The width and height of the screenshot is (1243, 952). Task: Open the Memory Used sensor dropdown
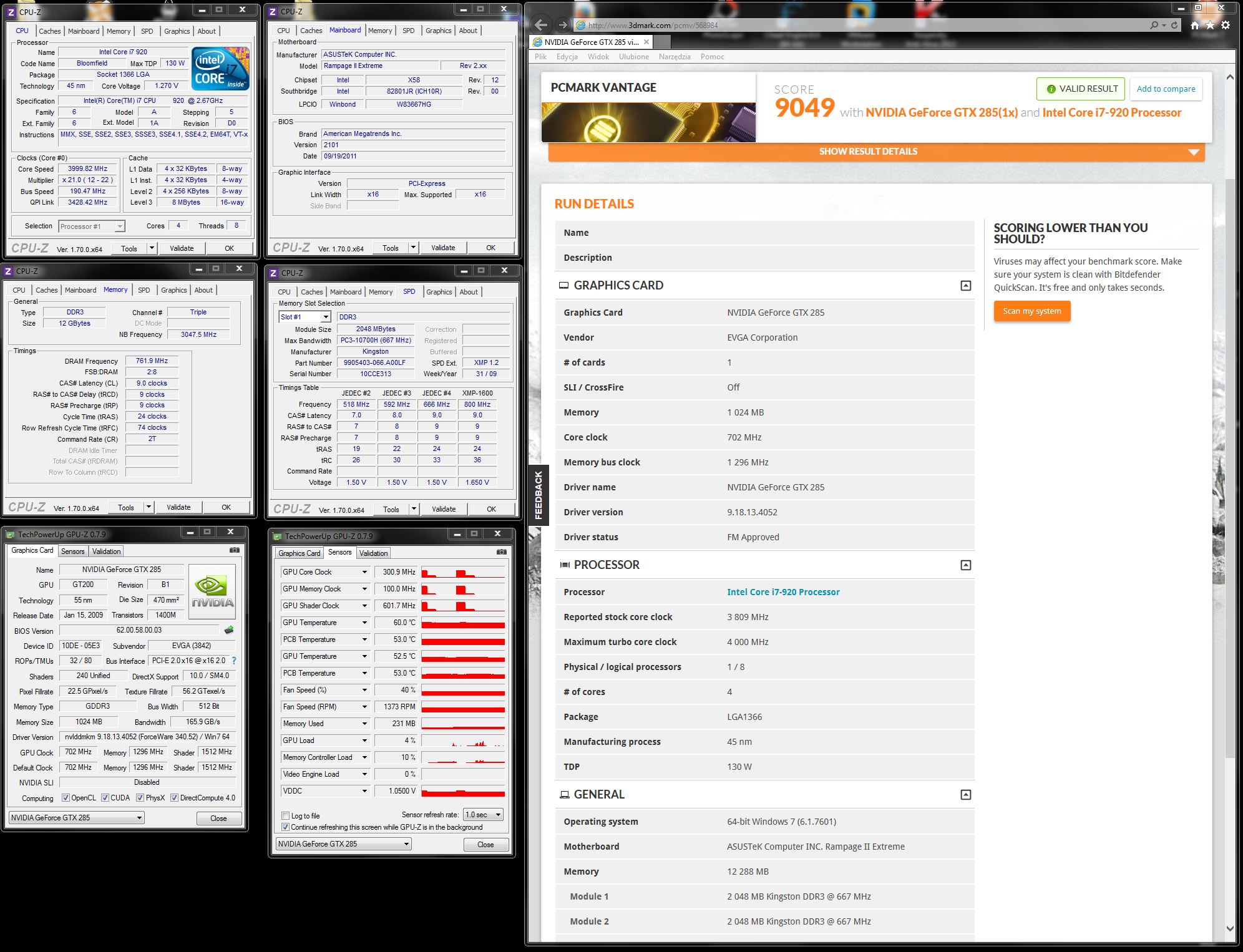[364, 724]
